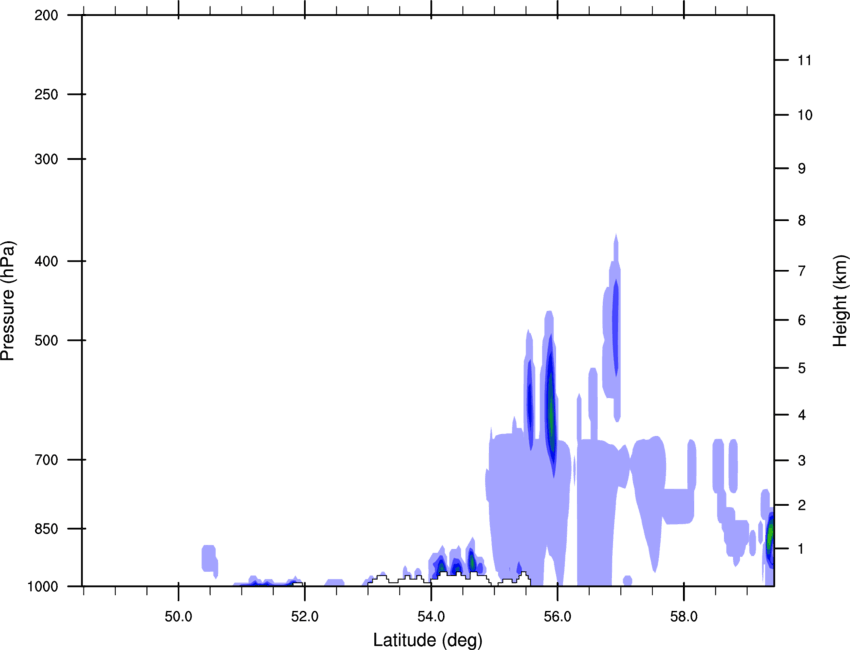Click the green contour at the right plot edge
850x650 pixels.
tap(770, 534)
